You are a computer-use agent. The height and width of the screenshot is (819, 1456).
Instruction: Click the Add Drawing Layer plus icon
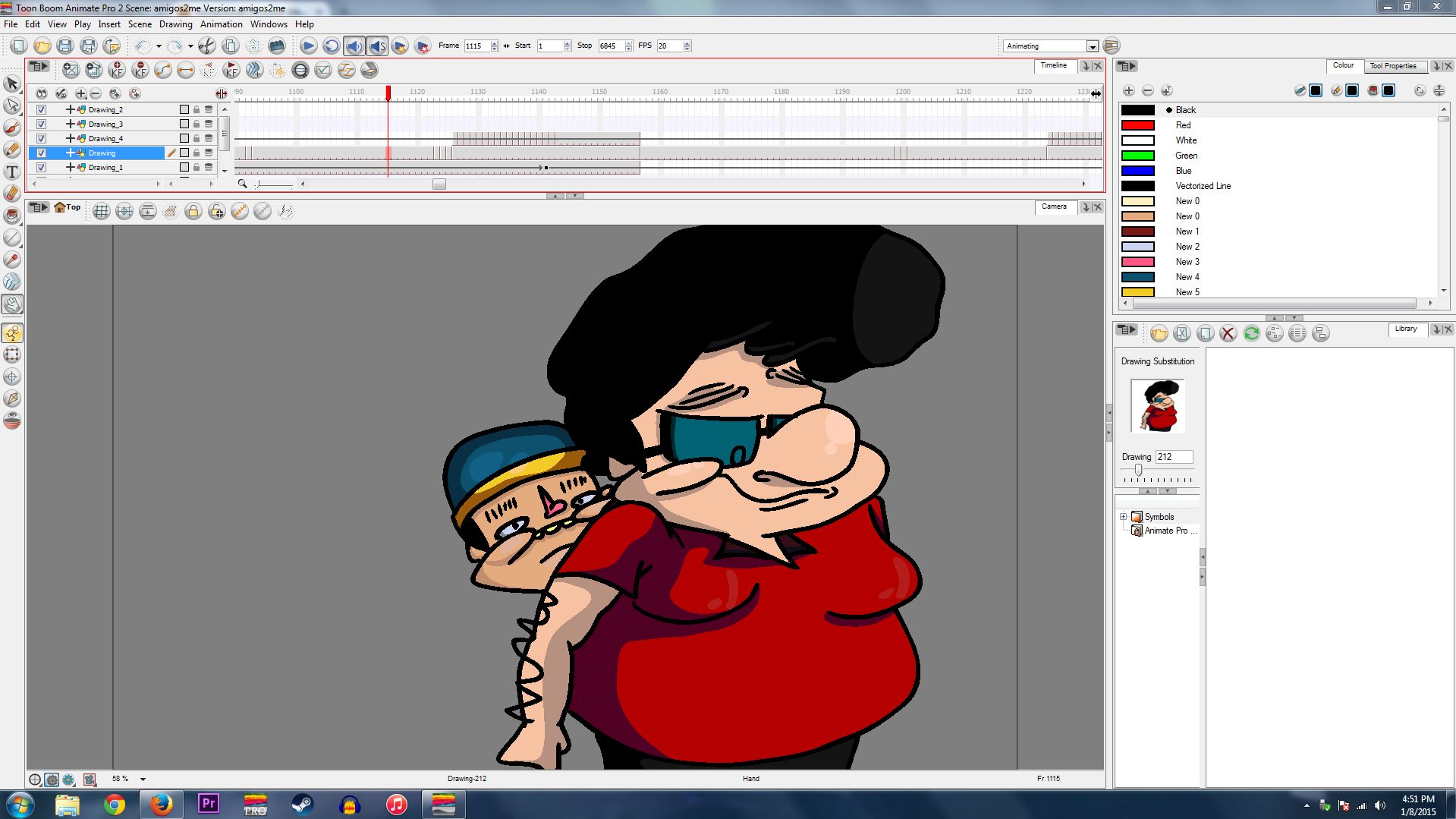coord(80,93)
